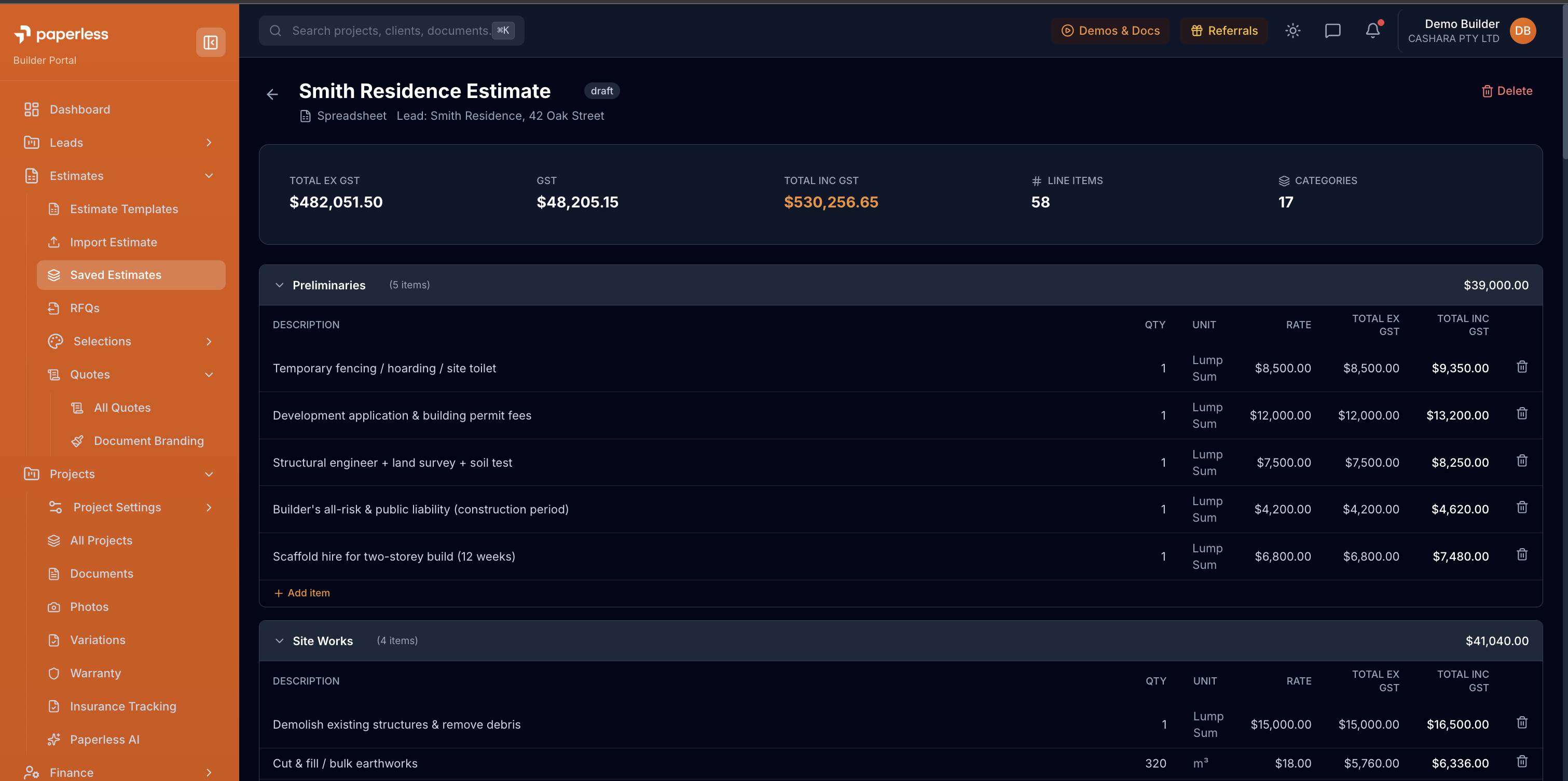Delete the Demolish existing structures item
The height and width of the screenshot is (781, 1568).
1522,722
